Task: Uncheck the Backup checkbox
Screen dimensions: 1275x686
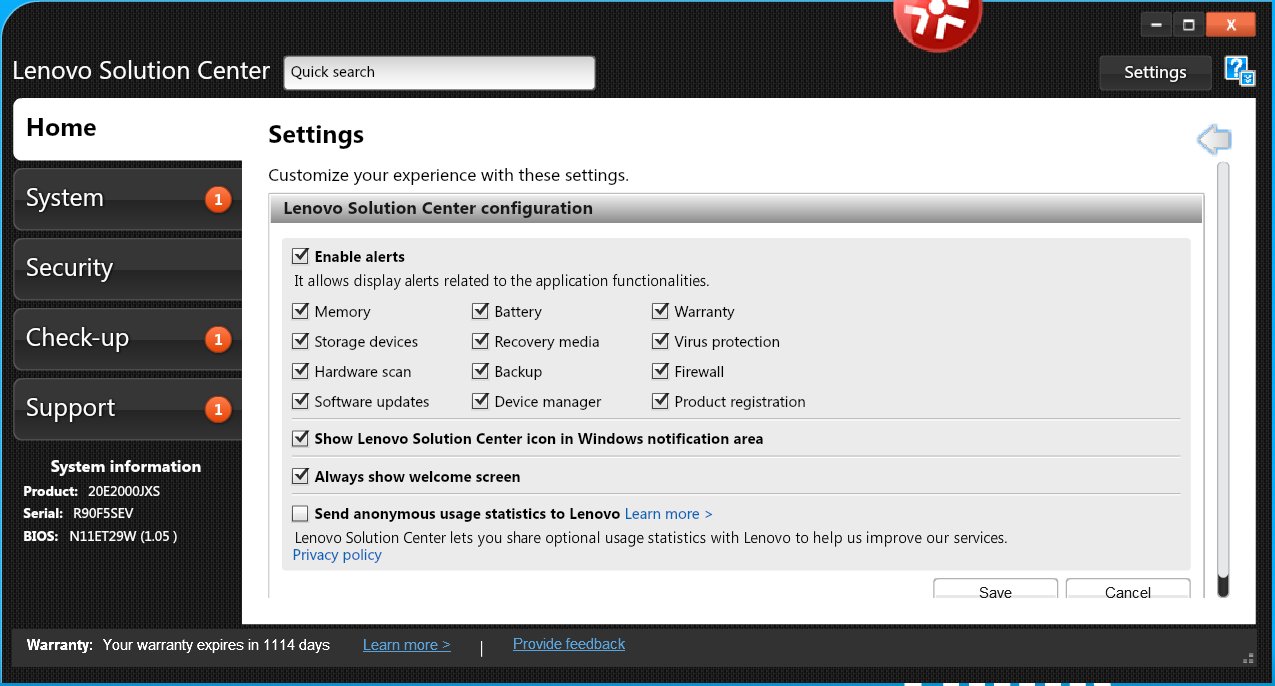Action: pos(480,371)
